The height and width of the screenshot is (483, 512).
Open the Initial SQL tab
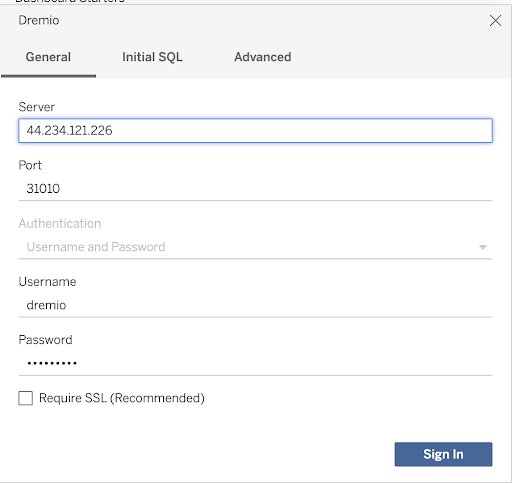coord(152,57)
